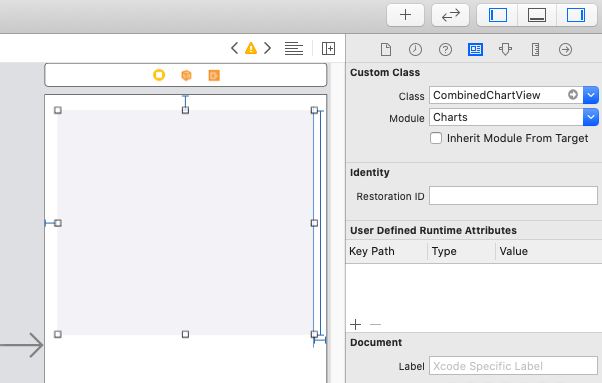The height and width of the screenshot is (383, 602).
Task: Toggle the Inspectors right panel
Action: coord(576,15)
